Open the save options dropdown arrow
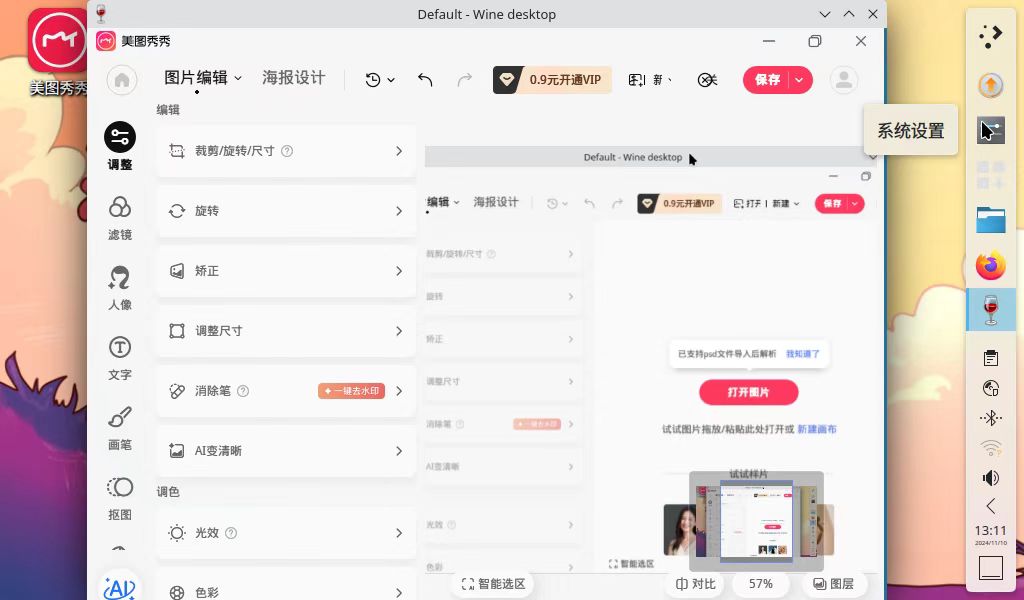 (x=799, y=80)
